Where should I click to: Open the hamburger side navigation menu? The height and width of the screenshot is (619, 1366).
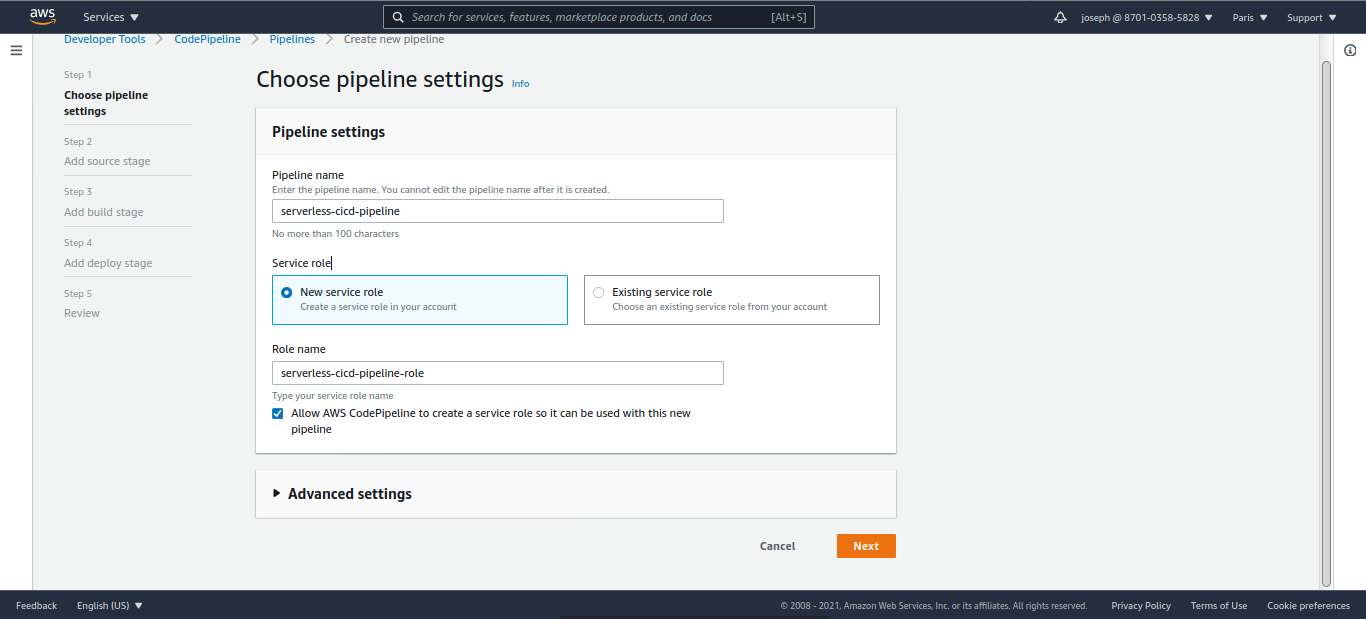(16, 50)
